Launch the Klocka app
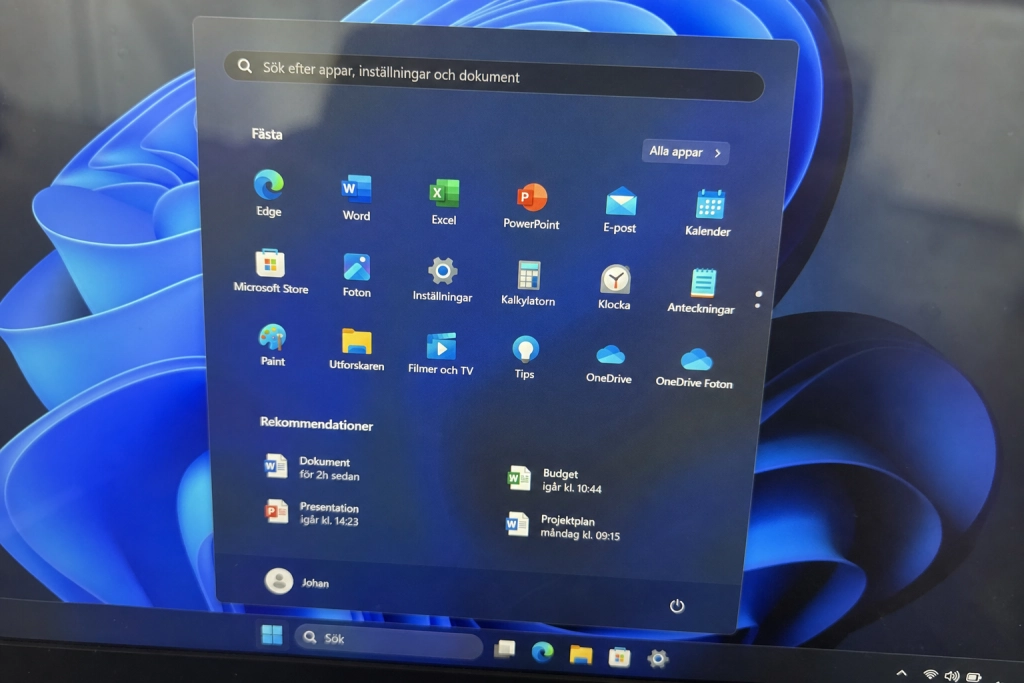 [x=615, y=287]
